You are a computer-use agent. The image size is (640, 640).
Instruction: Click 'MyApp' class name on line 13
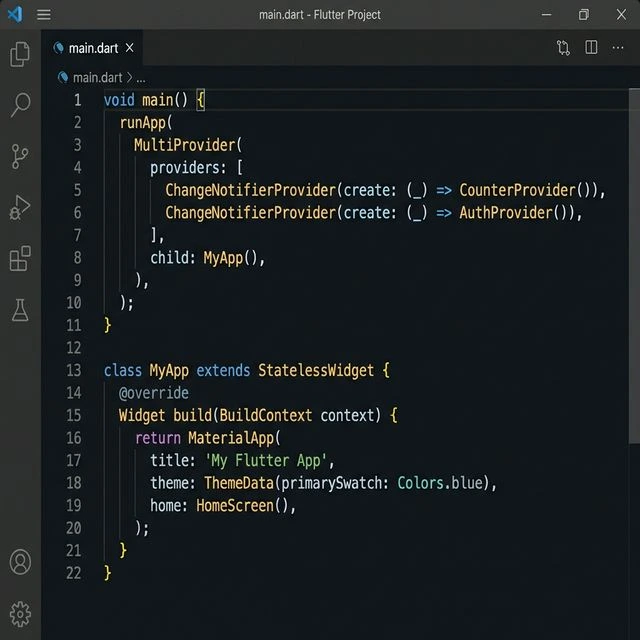click(169, 371)
